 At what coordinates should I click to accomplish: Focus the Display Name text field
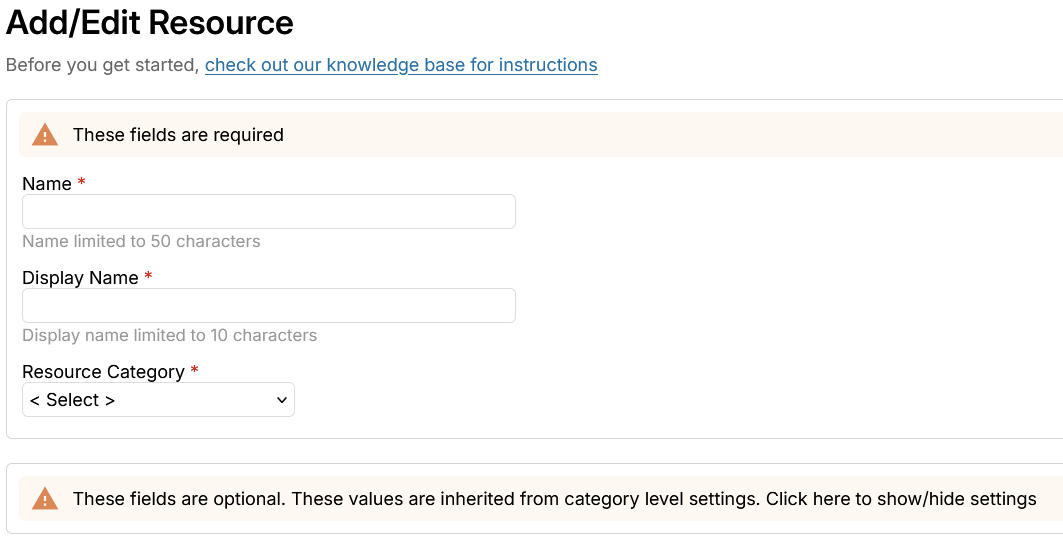click(x=268, y=306)
